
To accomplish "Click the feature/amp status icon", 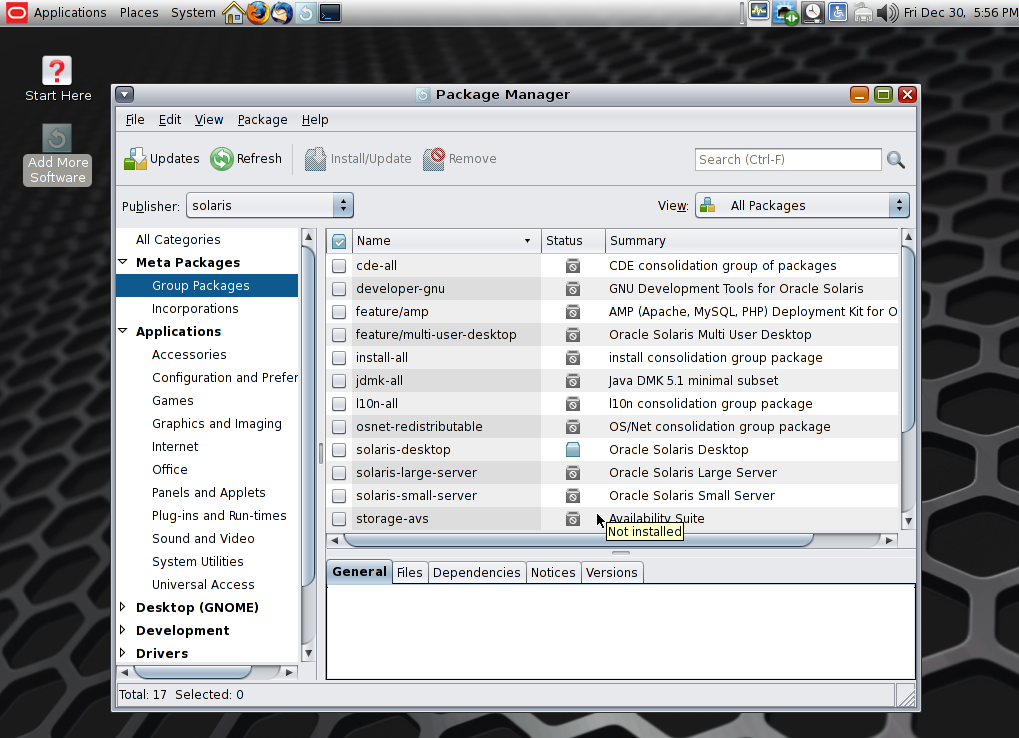I will (x=573, y=312).
